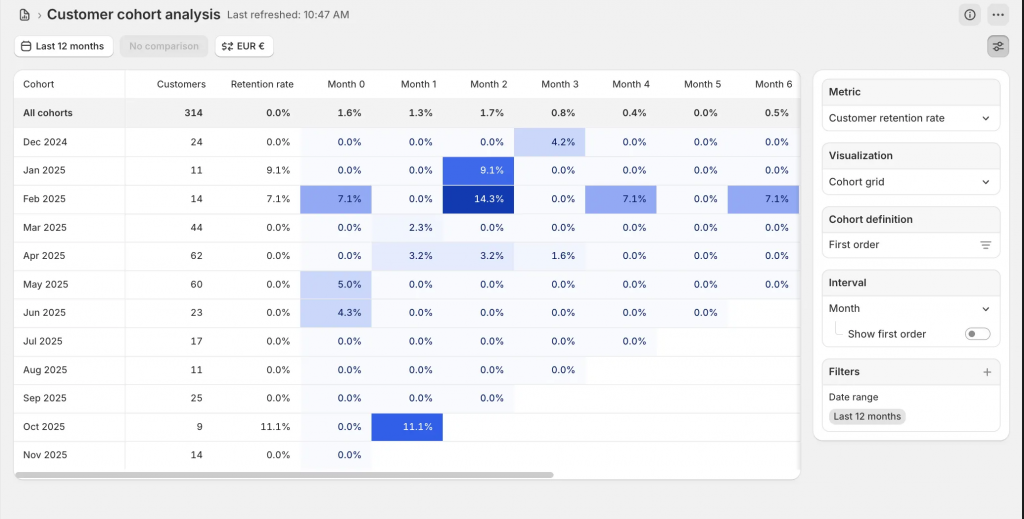The image size is (1024, 519).
Task: Click the plus icon to add filter
Action: coord(986,372)
